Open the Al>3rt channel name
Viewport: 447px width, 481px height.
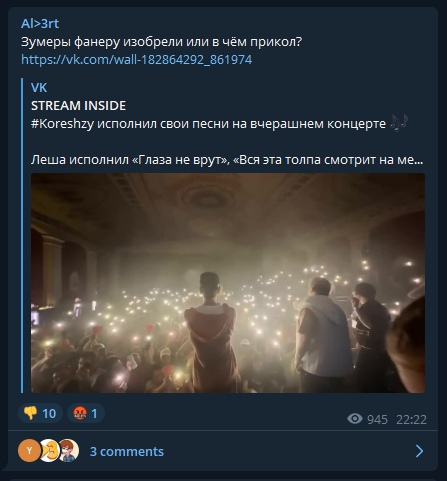(40, 24)
